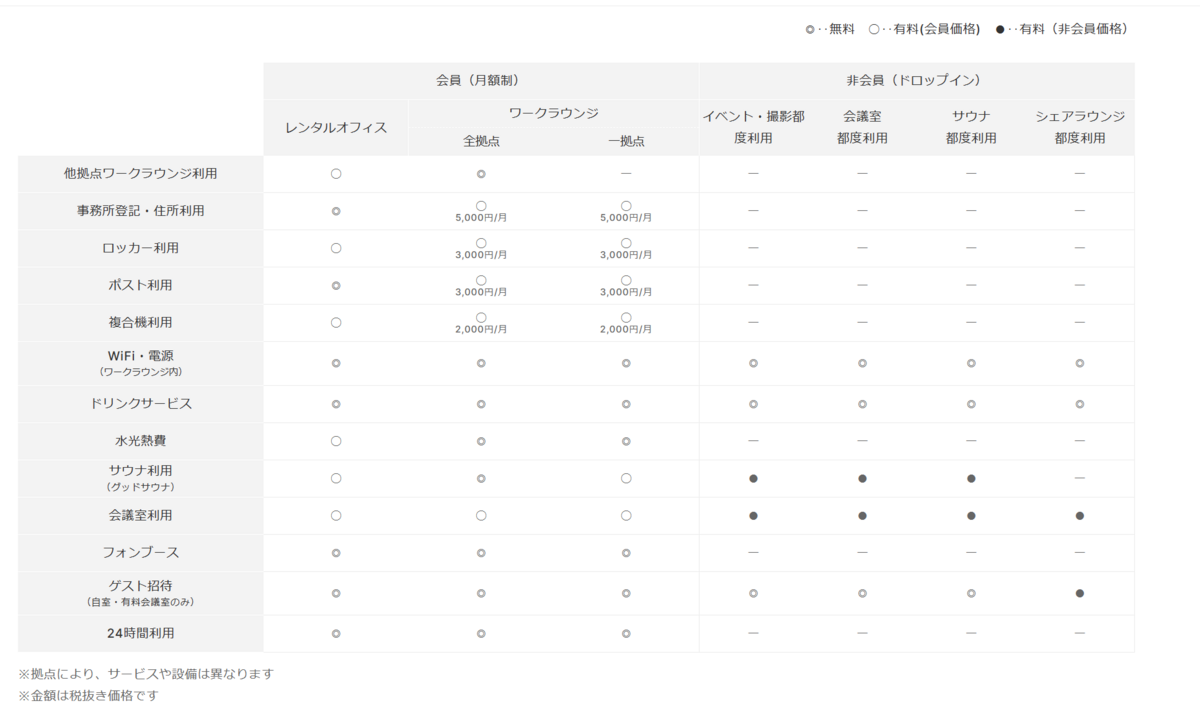1200x714 pixels.
Task: Click the 会議室 都度利用 column header
Action: pos(862,127)
